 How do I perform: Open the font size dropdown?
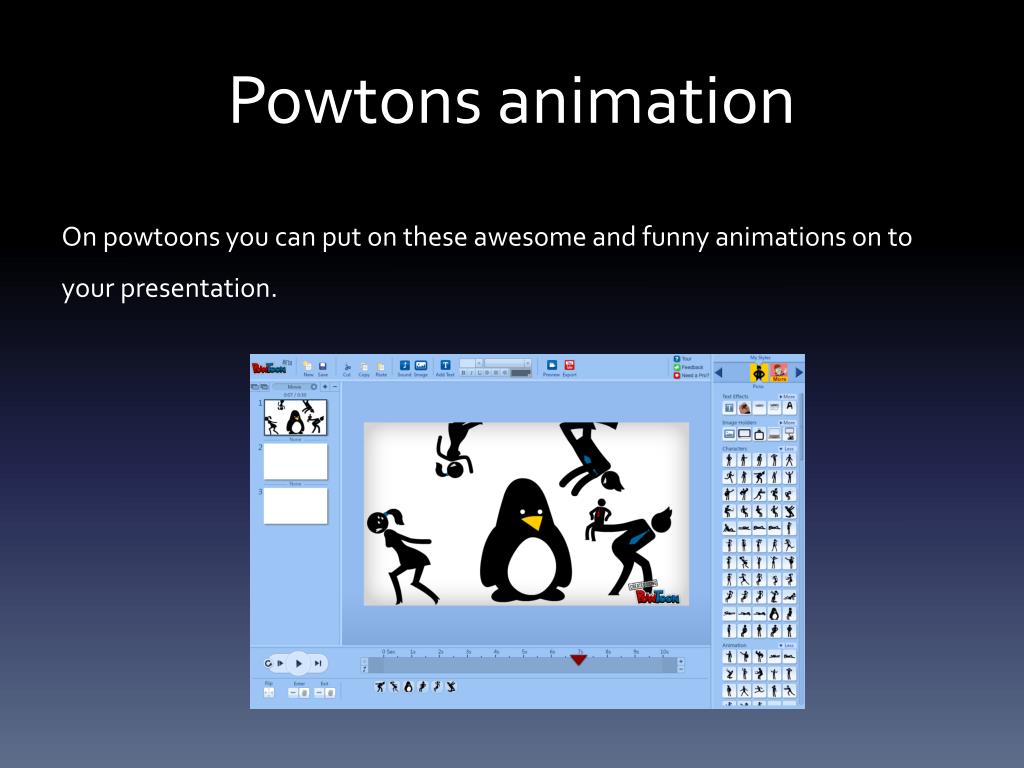(479, 364)
